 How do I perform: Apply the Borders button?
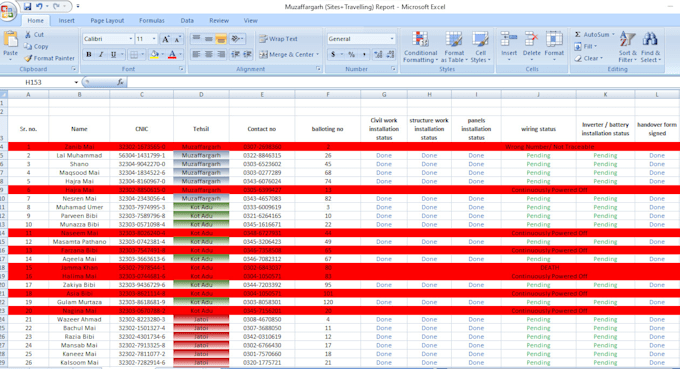click(134, 55)
